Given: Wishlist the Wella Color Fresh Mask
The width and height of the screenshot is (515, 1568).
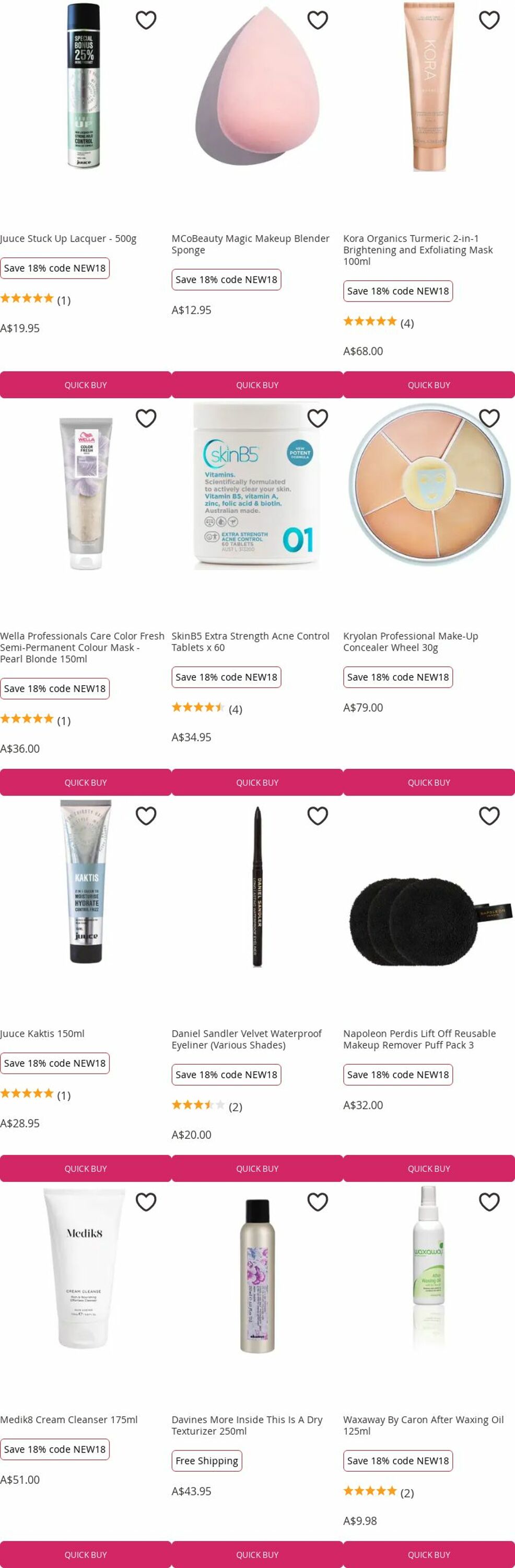Looking at the screenshot, I should (x=146, y=418).
